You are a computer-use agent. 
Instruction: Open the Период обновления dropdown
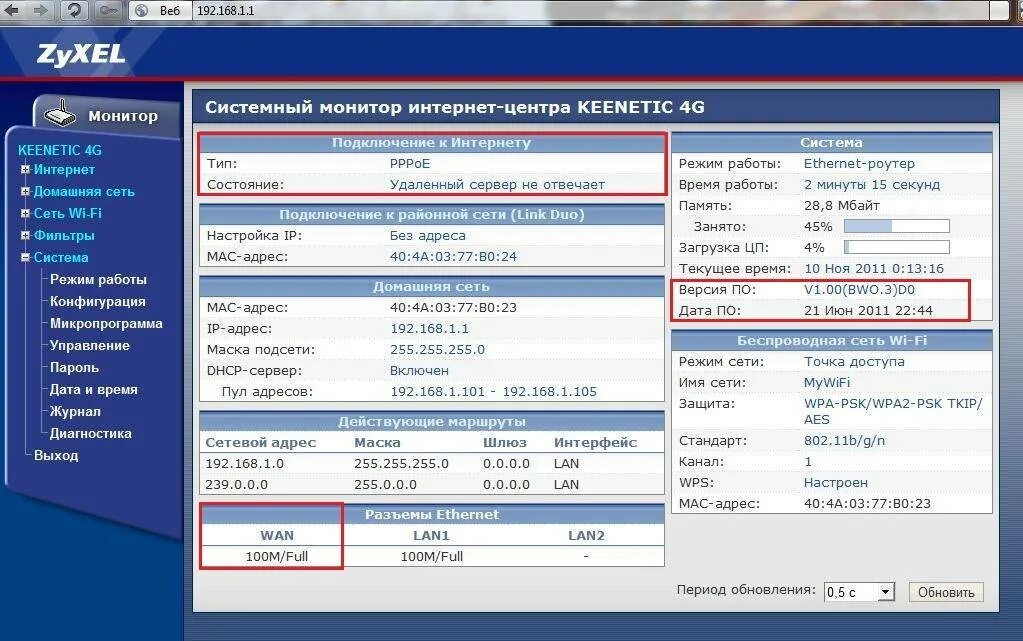[x=859, y=592]
